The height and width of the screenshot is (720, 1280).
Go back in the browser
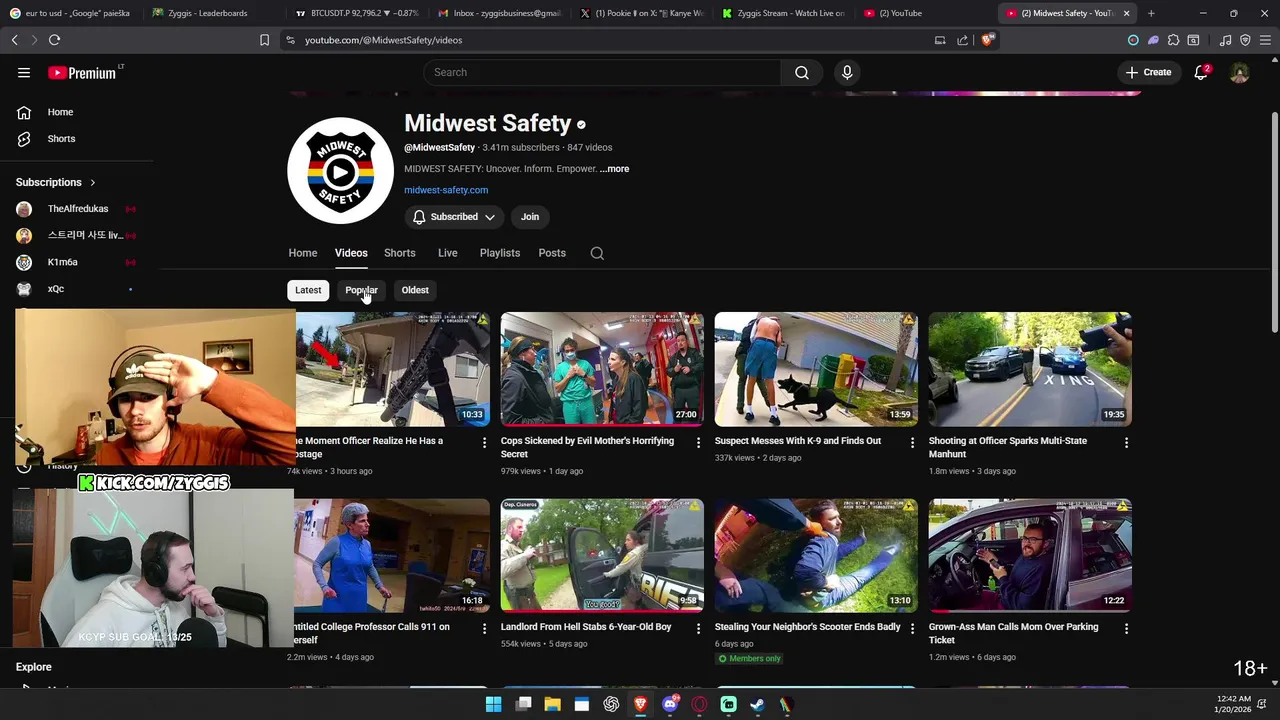pyautogui.click(x=14, y=40)
